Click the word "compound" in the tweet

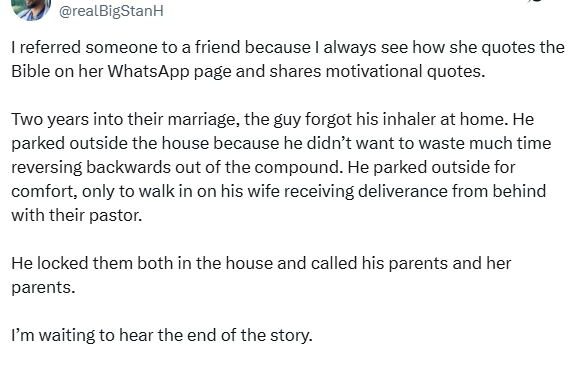point(298,168)
